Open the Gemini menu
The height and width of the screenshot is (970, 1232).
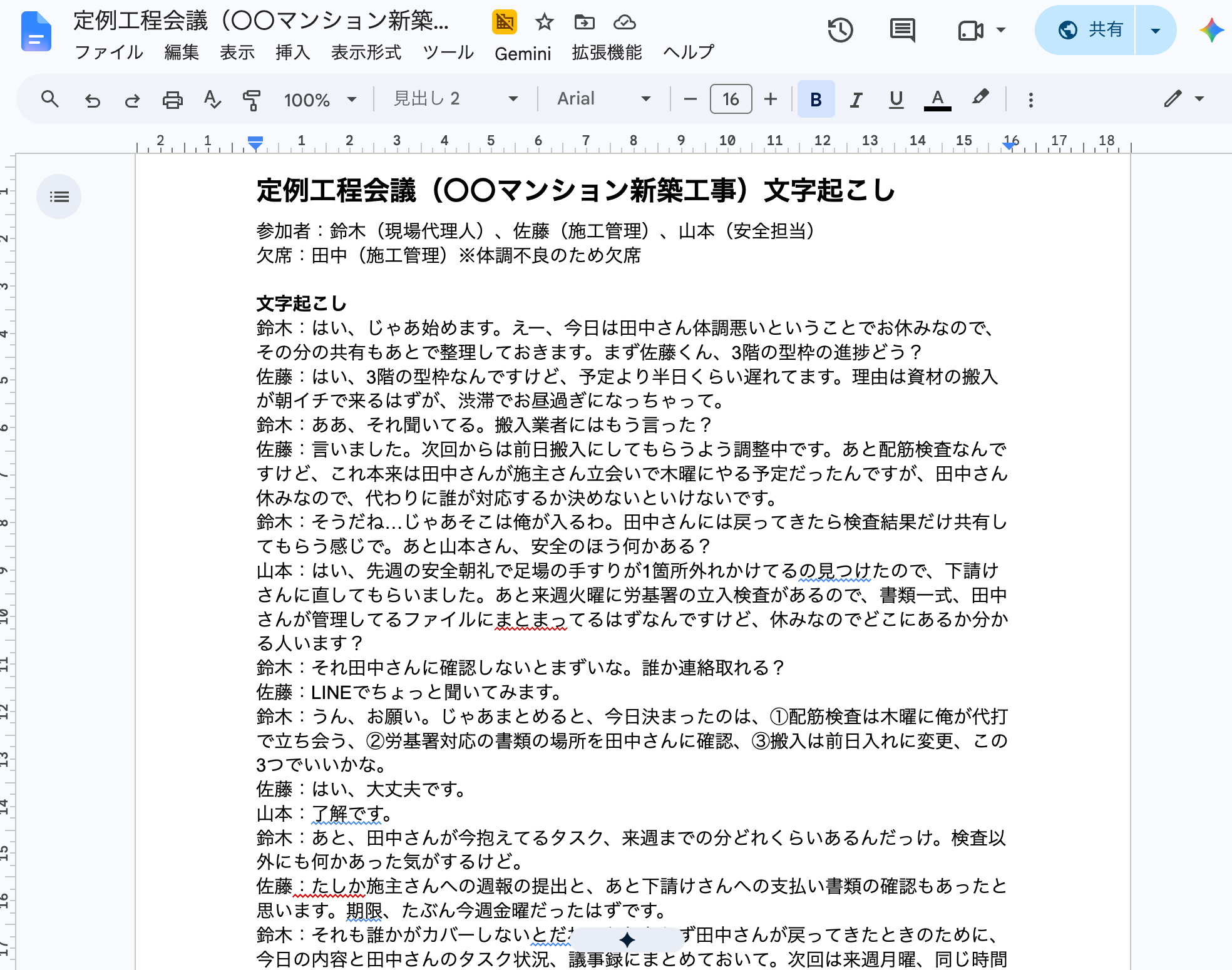523,54
